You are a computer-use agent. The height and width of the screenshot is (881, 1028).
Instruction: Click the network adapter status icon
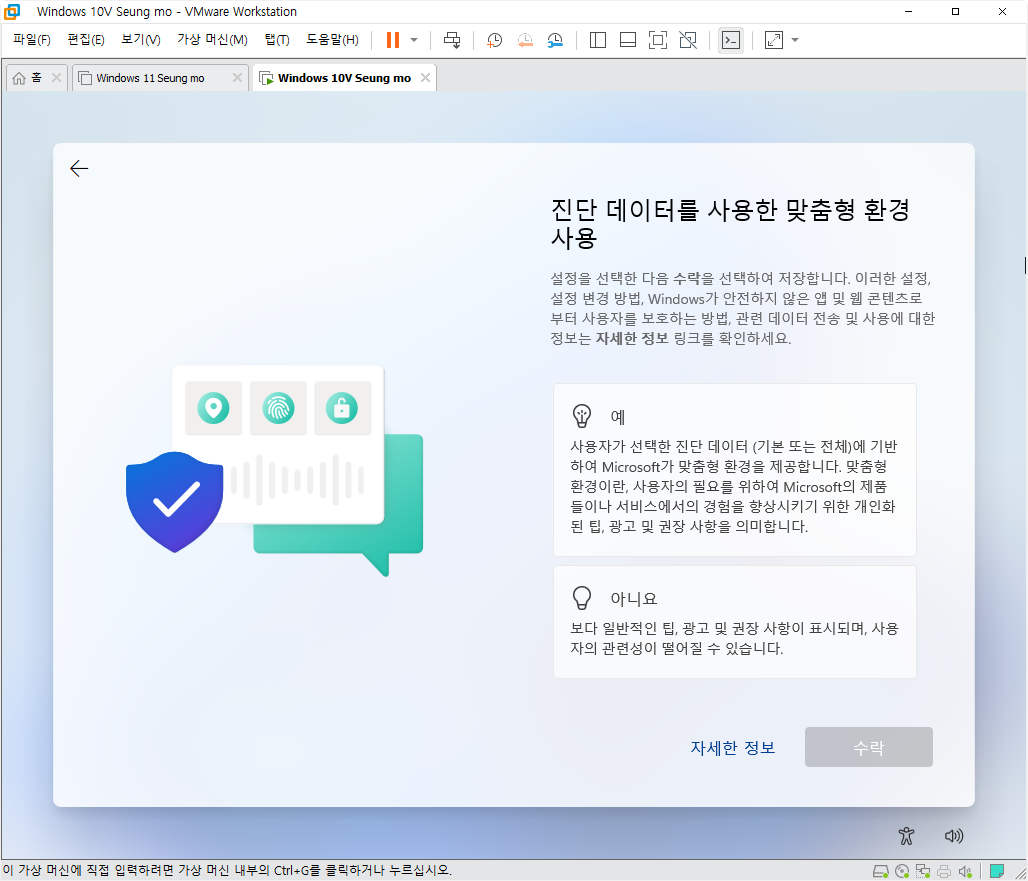point(923,871)
